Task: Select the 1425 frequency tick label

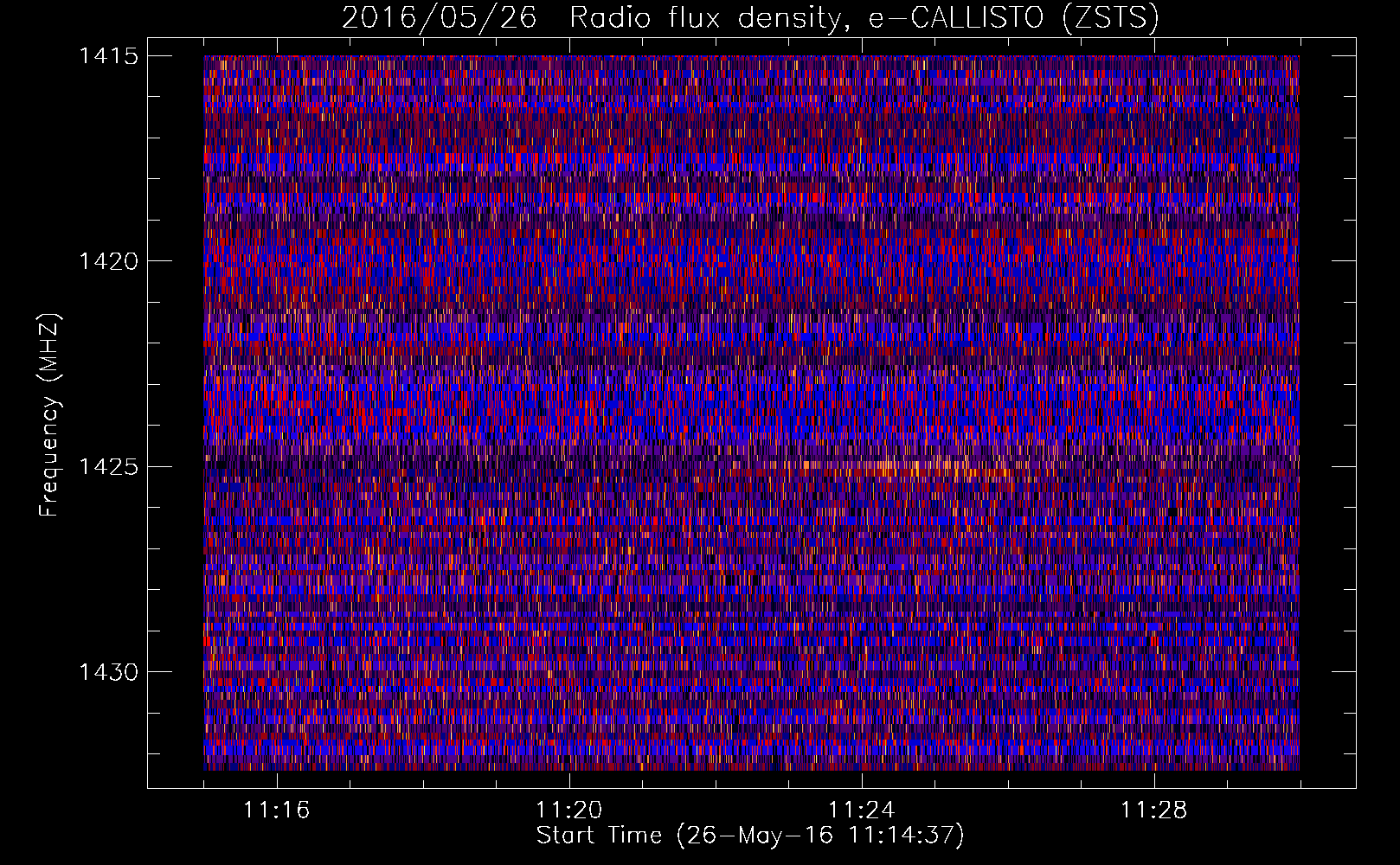Action: (108, 467)
